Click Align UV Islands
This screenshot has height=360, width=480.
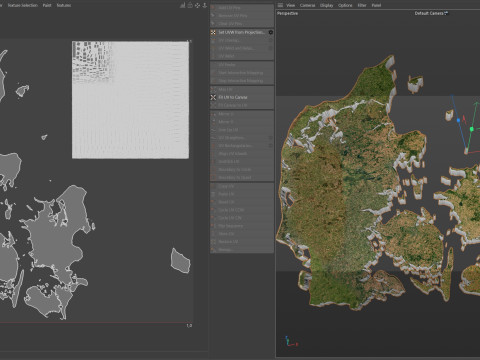click(x=242, y=154)
